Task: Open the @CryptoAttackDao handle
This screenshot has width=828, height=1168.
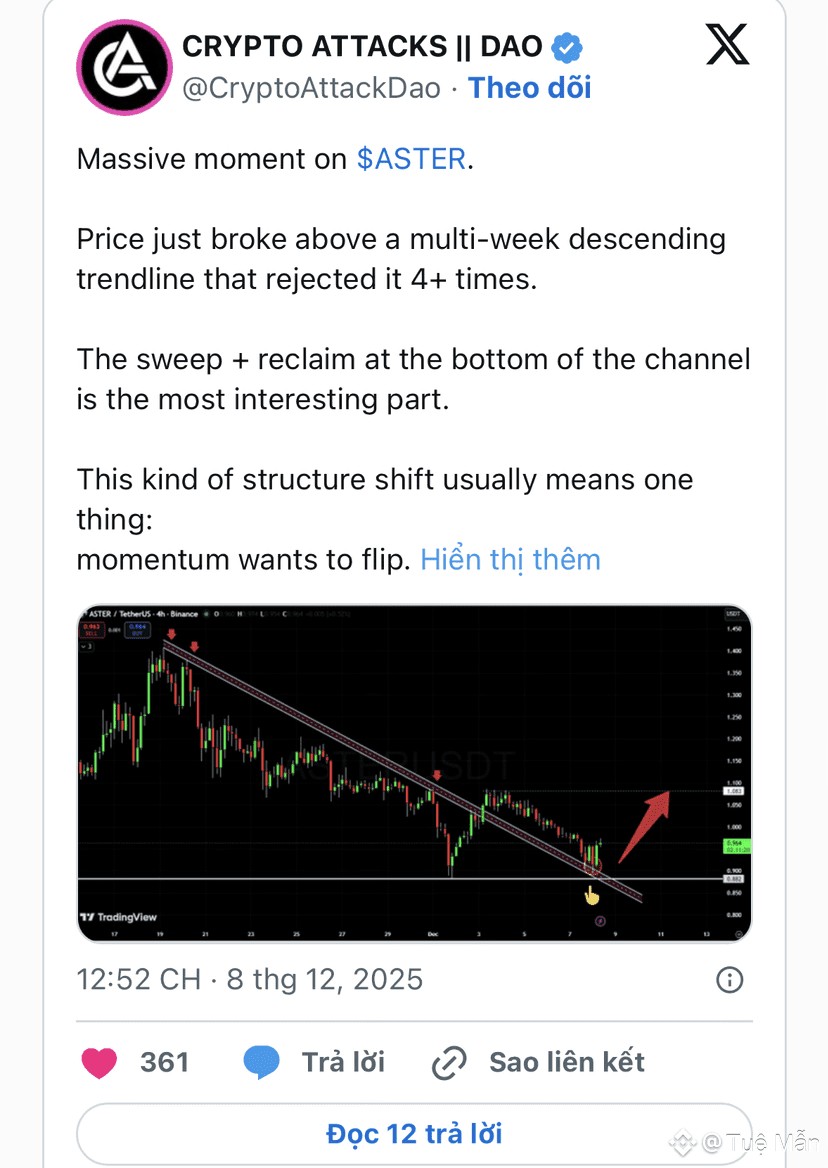Action: point(310,88)
